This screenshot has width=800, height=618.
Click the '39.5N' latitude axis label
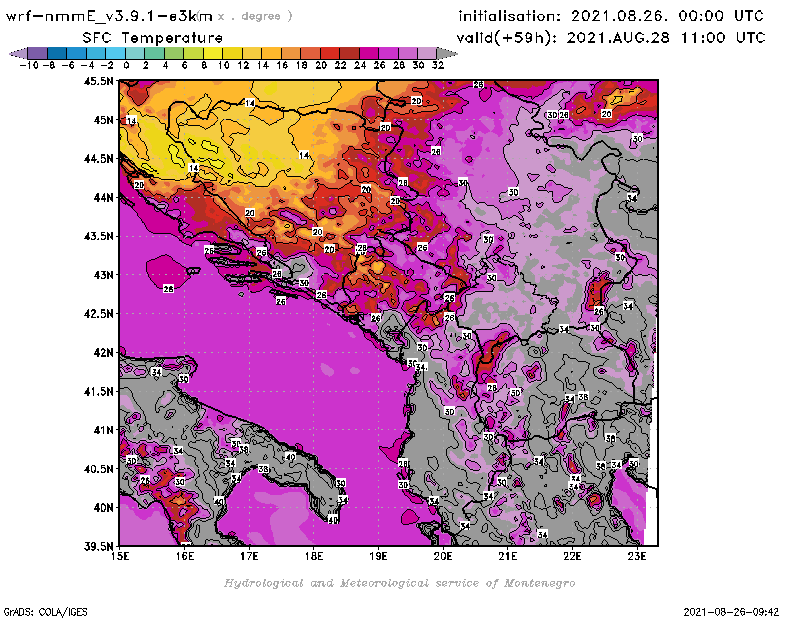coord(98,547)
